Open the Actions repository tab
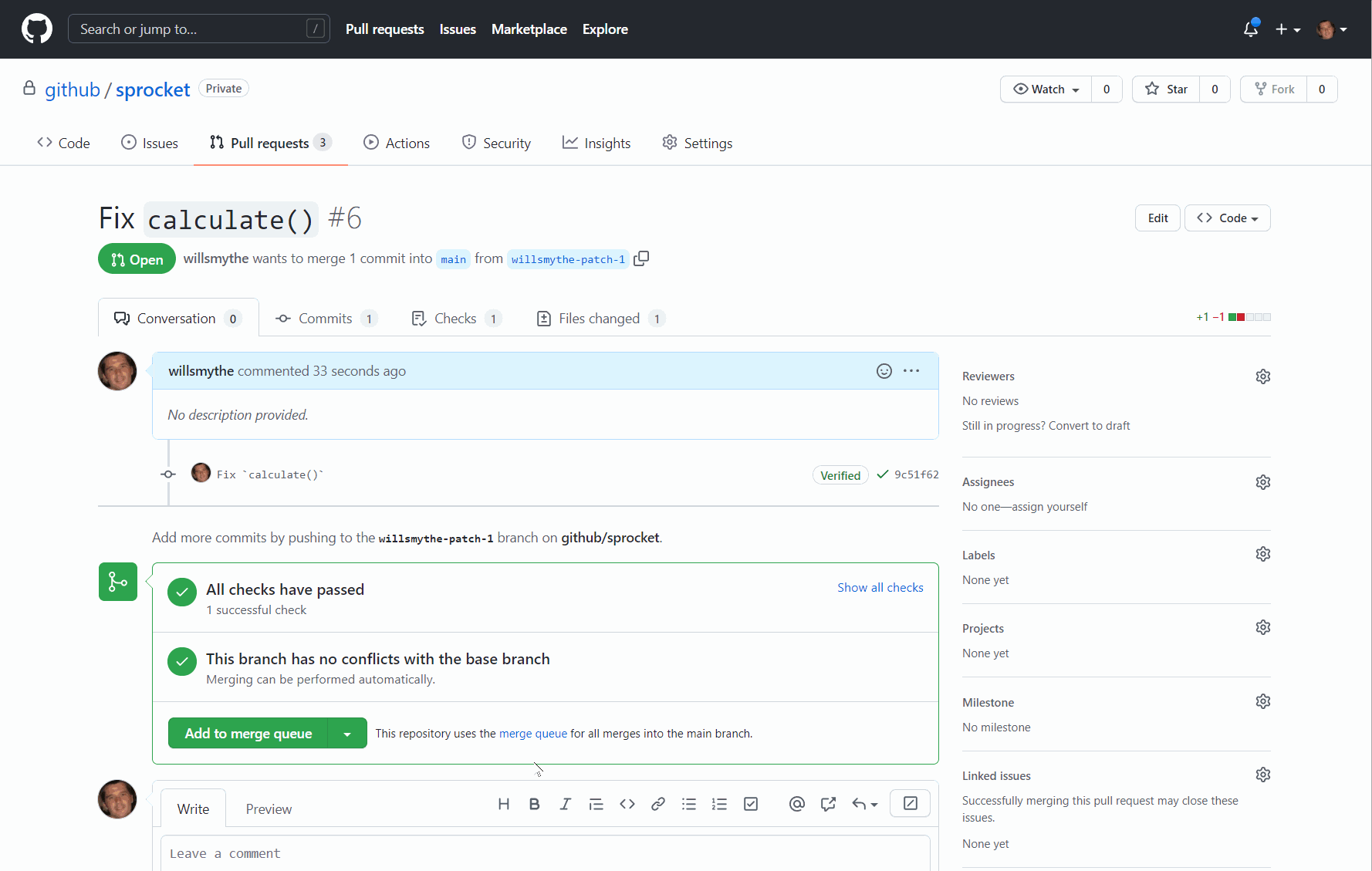 coord(397,143)
